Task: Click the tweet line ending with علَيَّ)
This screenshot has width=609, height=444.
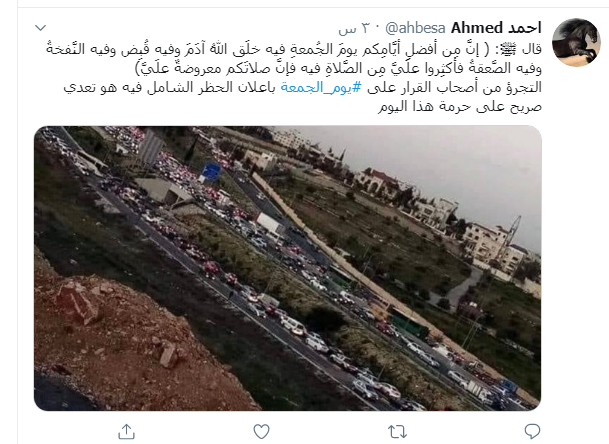Action: click(338, 68)
